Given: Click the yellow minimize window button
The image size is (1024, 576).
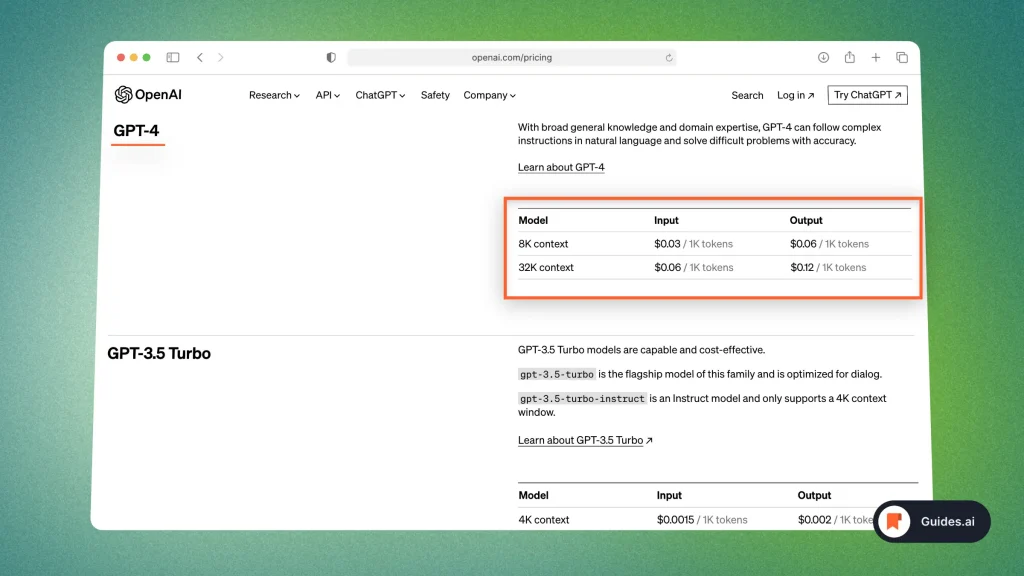Looking at the screenshot, I should click(134, 57).
